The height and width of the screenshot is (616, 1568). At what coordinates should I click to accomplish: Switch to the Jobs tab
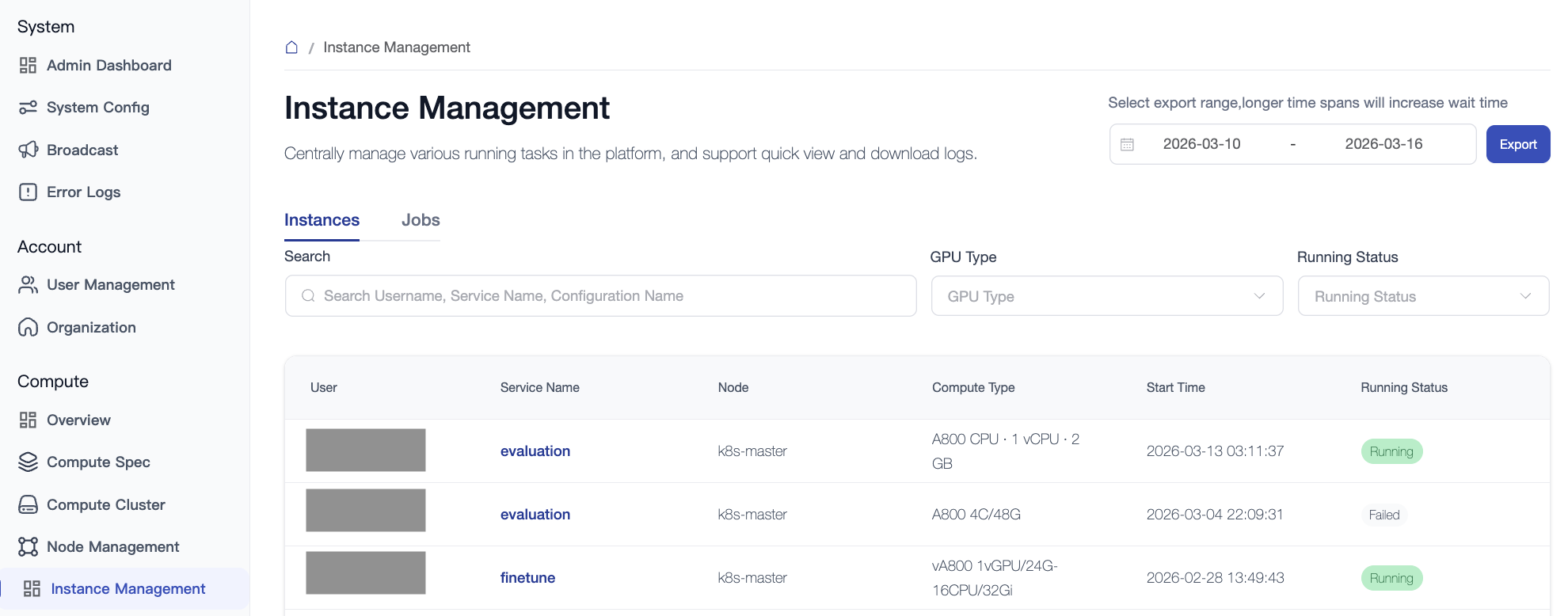(x=420, y=220)
